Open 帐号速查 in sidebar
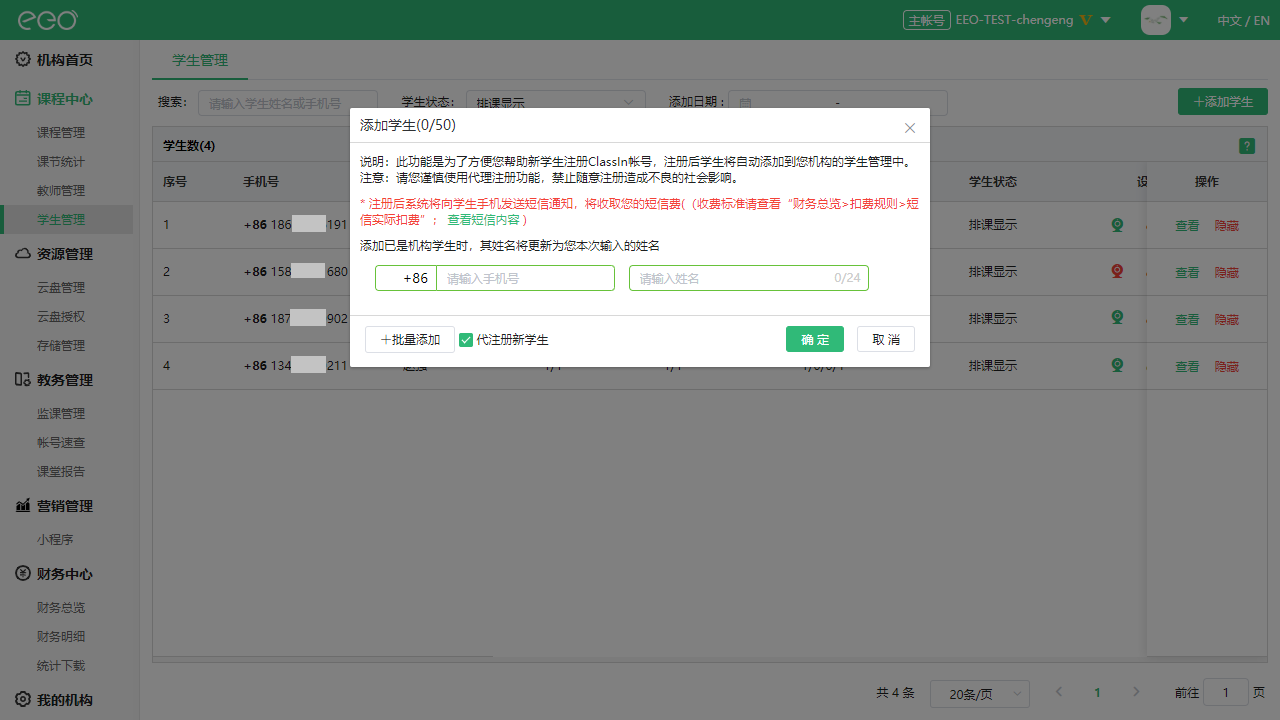Screen dimensions: 1280x720 [x=61, y=442]
